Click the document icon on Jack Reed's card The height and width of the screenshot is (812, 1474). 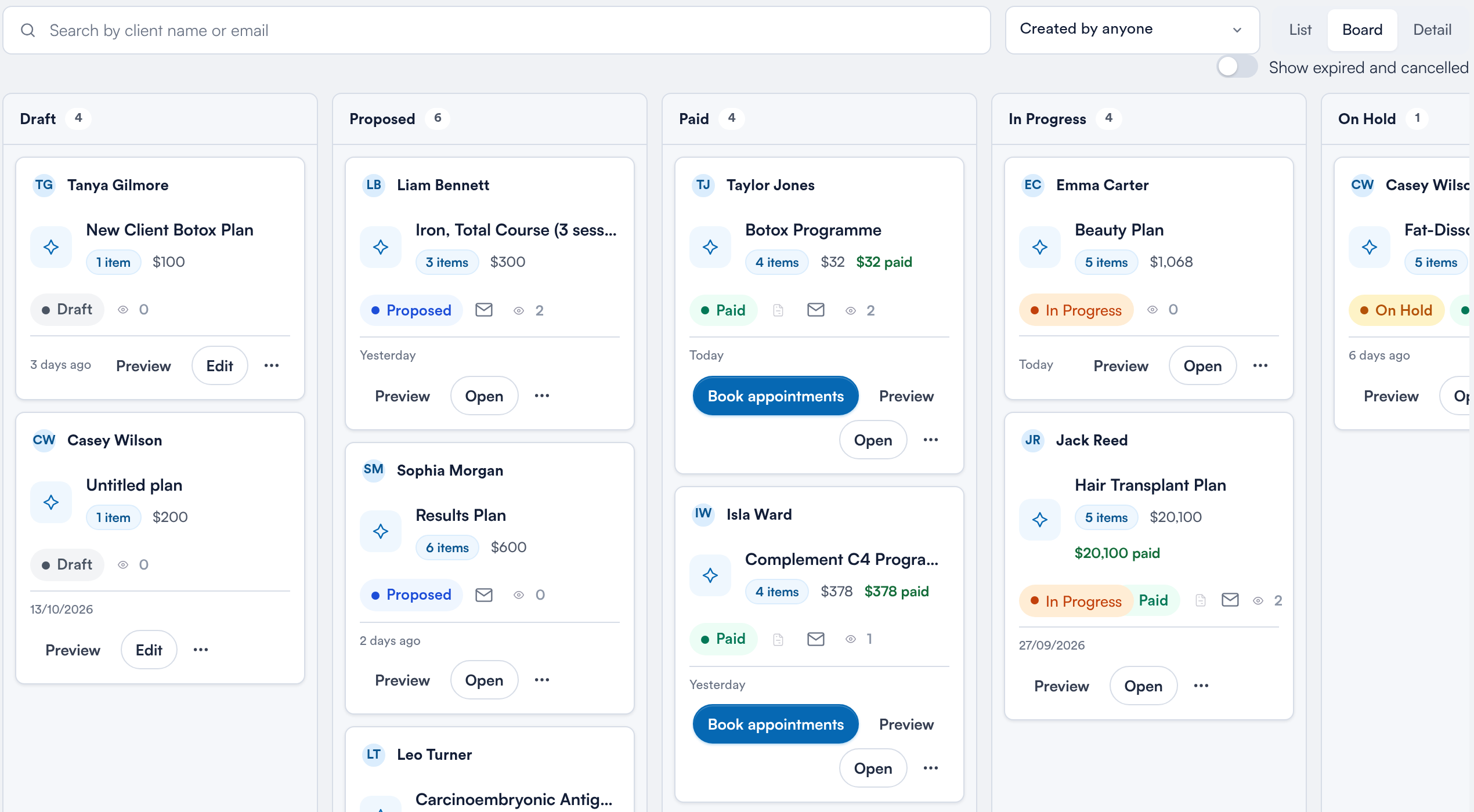[1201, 600]
